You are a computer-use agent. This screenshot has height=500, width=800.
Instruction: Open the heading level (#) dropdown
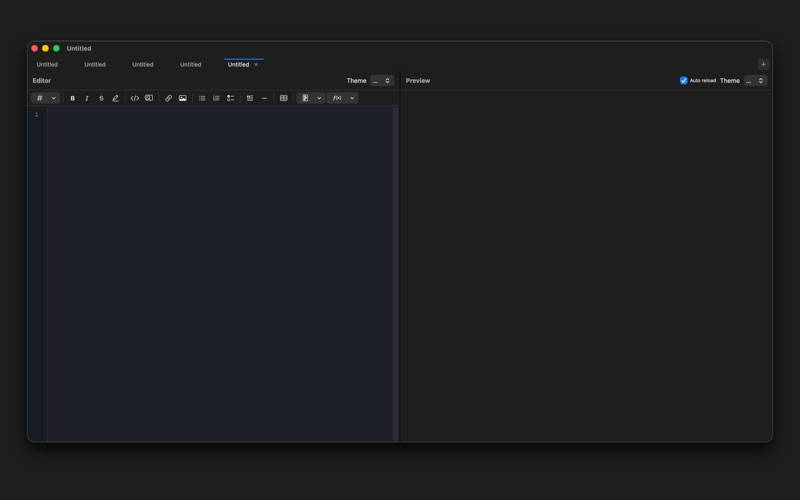pyautogui.click(x=45, y=98)
